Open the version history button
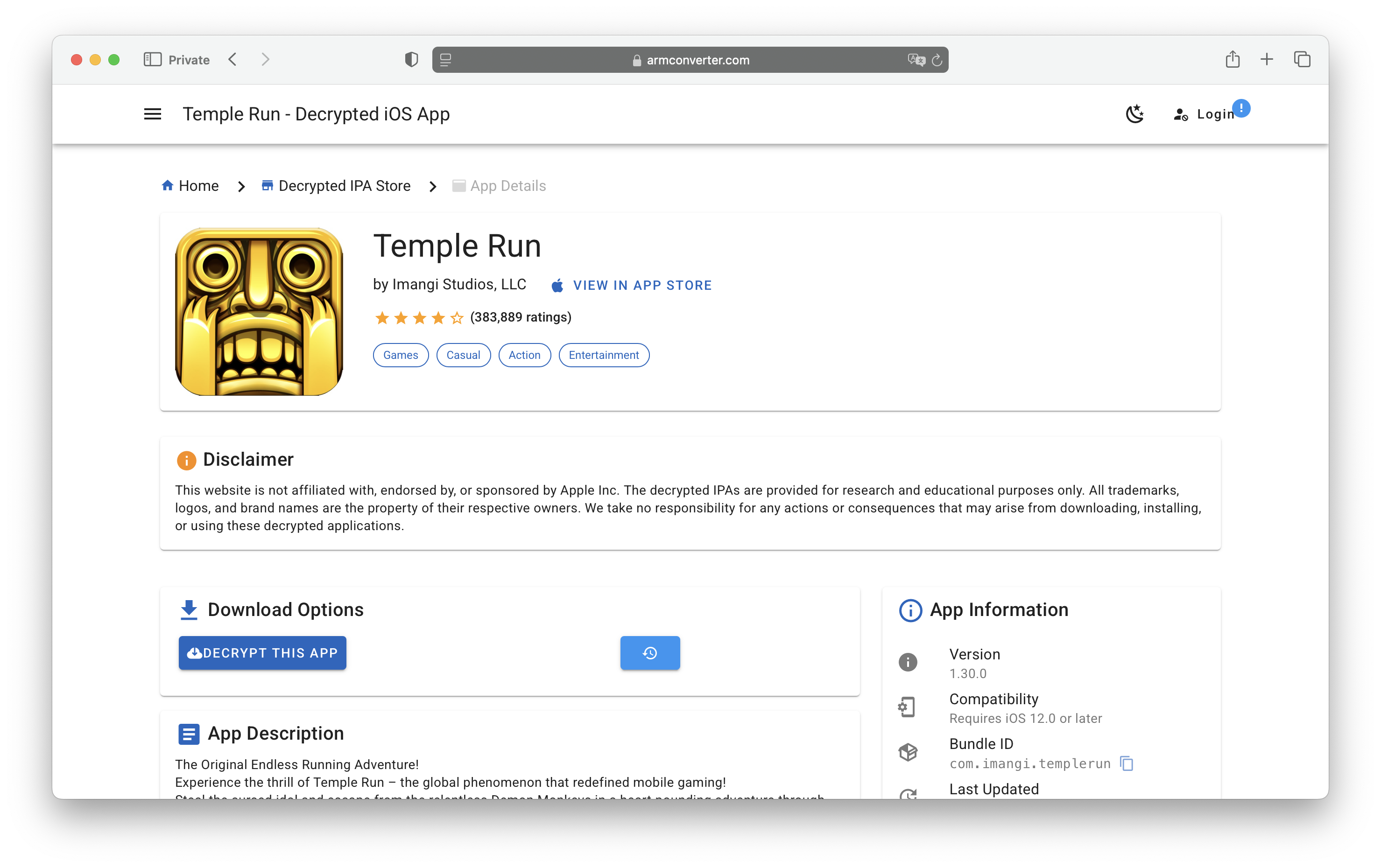The image size is (1381, 868). pos(649,652)
